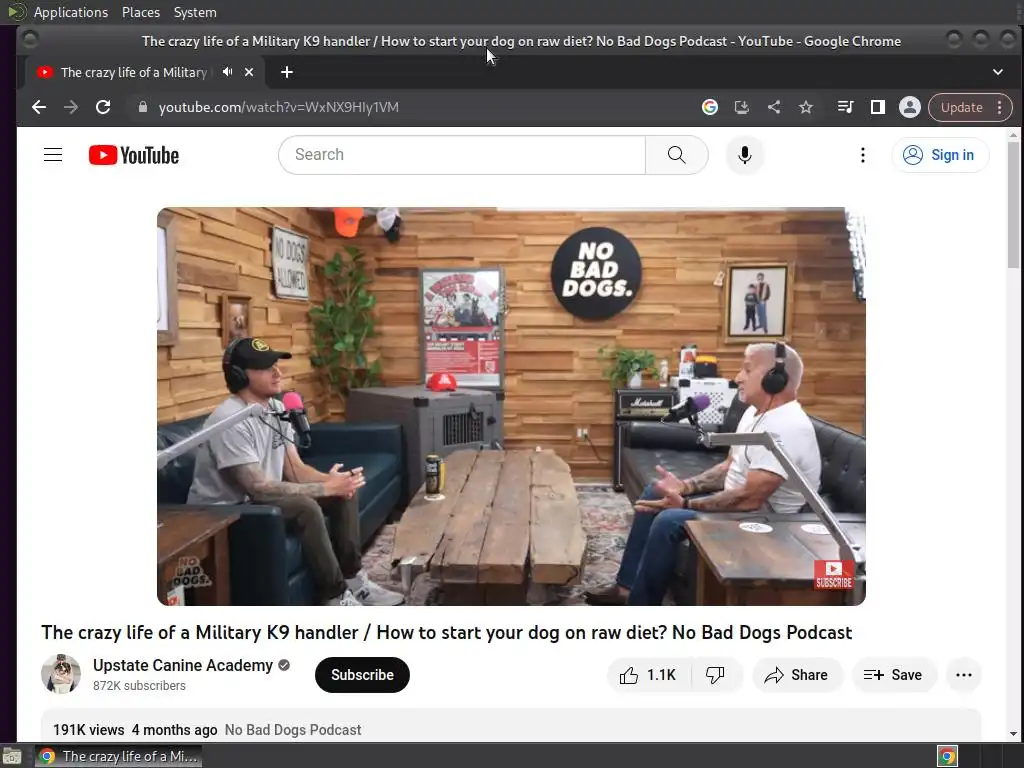The width and height of the screenshot is (1024, 768).
Task: Click the browser forward arrow
Action: click(71, 107)
